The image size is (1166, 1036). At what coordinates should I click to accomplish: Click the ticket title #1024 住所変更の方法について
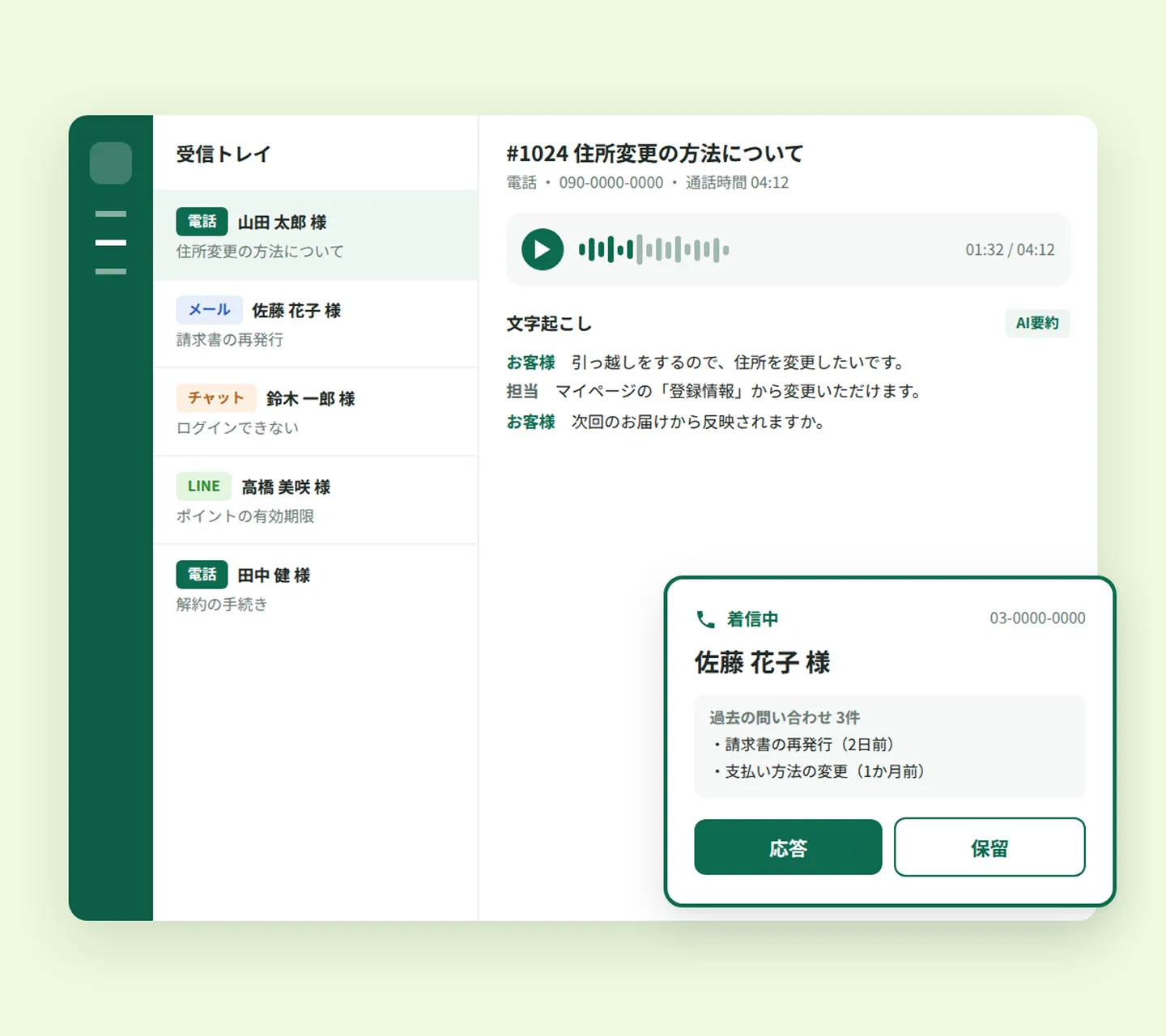(655, 153)
